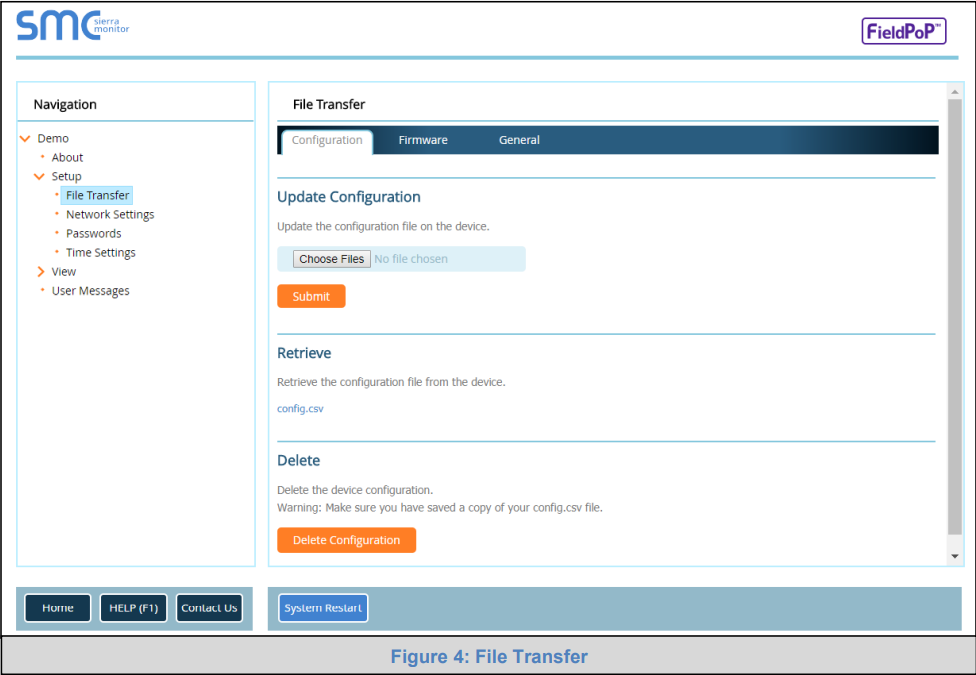Collapse the Setup tree section
This screenshot has width=976, height=675.
(39, 177)
